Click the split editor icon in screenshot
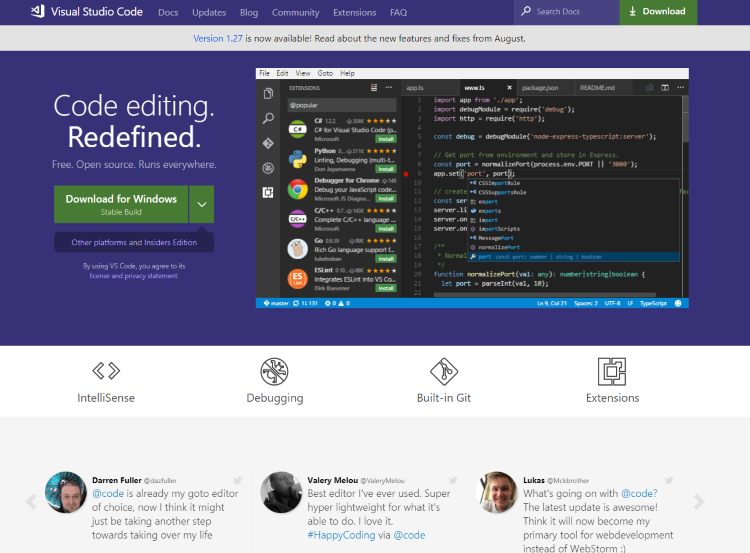This screenshot has height=553, width=750. coord(665,88)
